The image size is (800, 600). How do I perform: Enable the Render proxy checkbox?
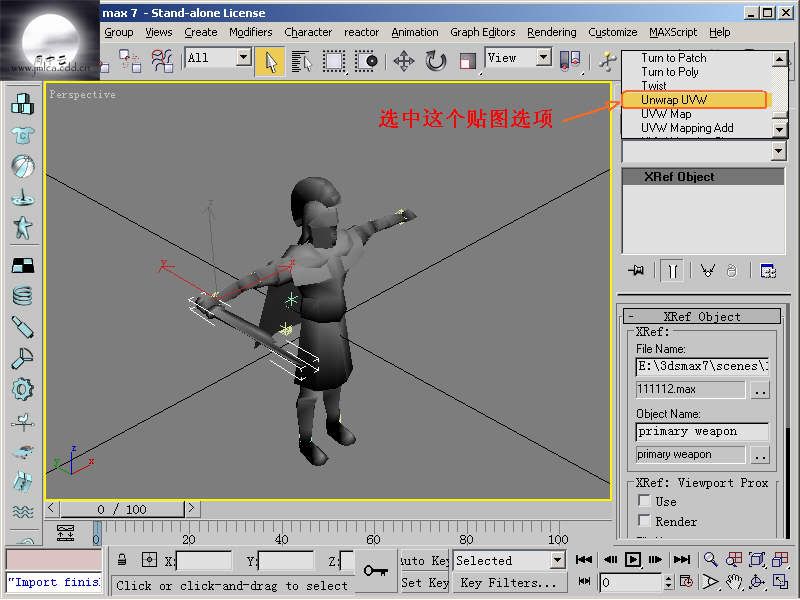click(644, 521)
